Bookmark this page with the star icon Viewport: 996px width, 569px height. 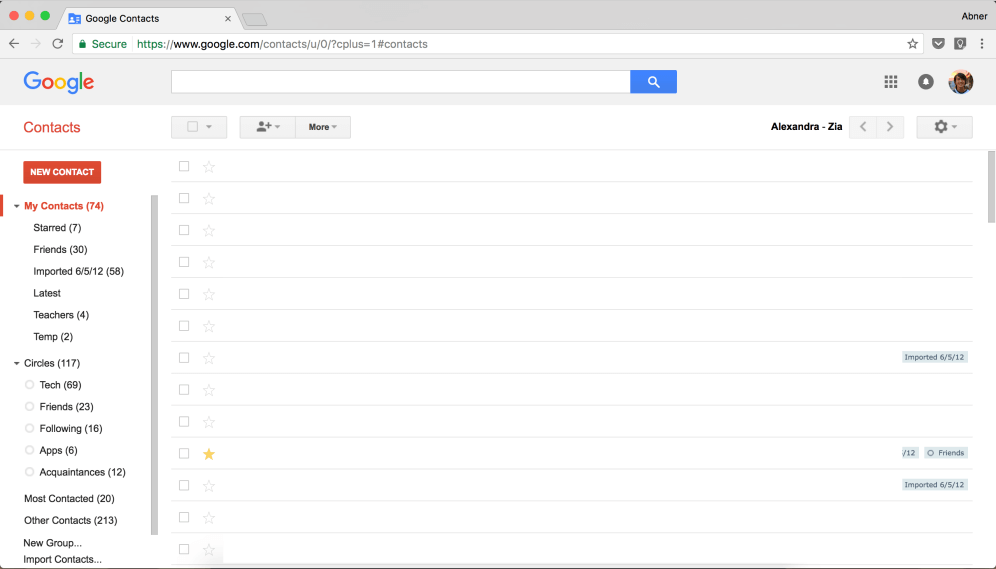(x=912, y=44)
